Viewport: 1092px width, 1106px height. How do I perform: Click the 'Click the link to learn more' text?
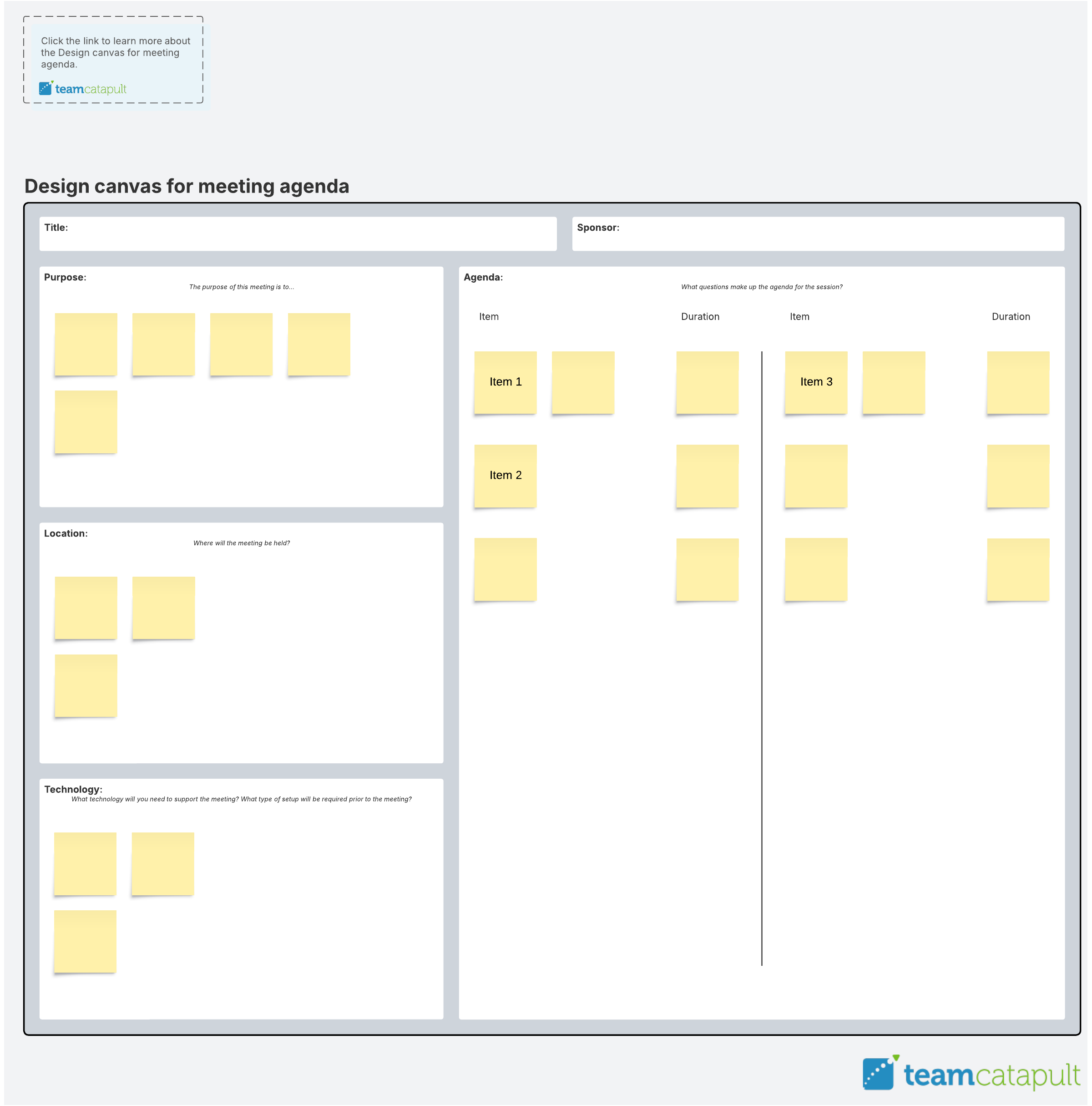click(115, 52)
